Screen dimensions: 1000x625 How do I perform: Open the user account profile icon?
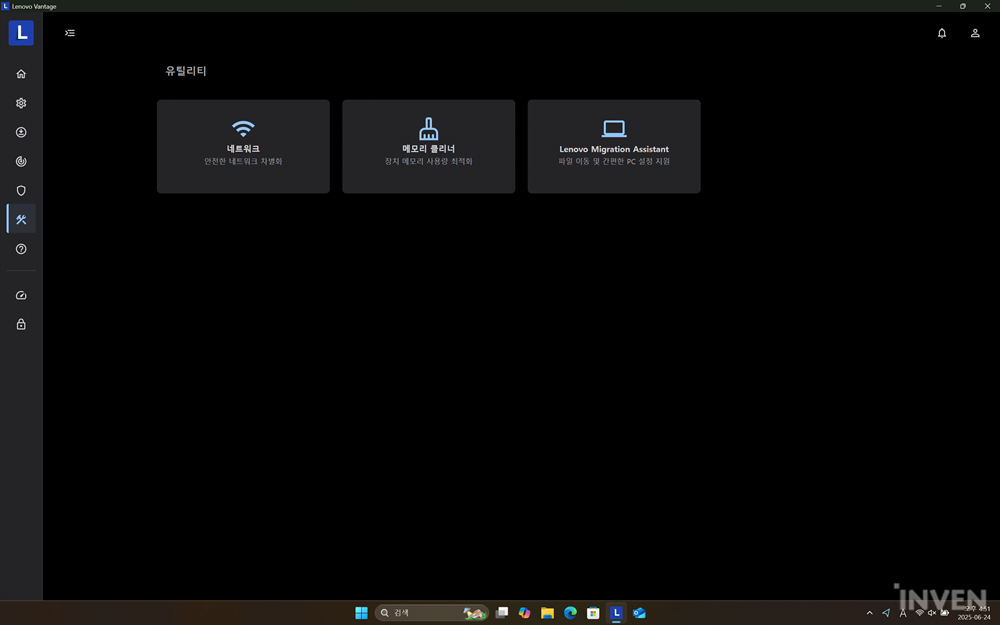point(974,33)
